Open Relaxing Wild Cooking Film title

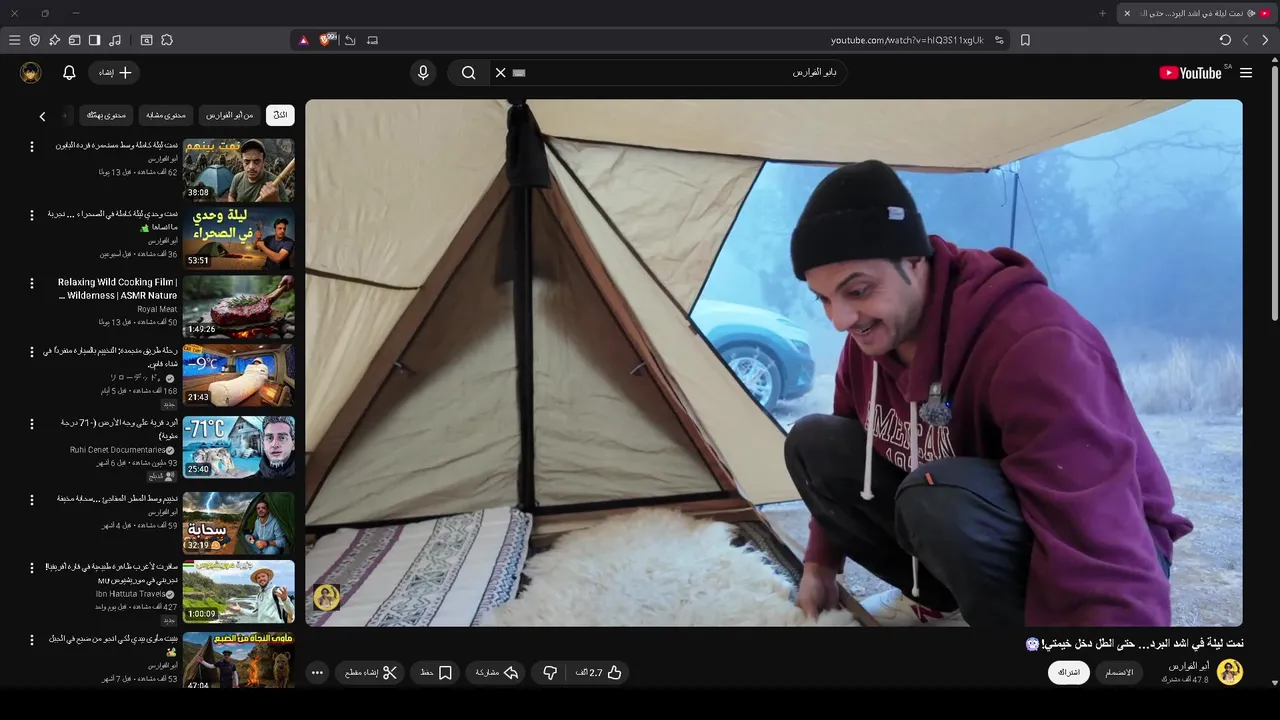click(x=118, y=289)
